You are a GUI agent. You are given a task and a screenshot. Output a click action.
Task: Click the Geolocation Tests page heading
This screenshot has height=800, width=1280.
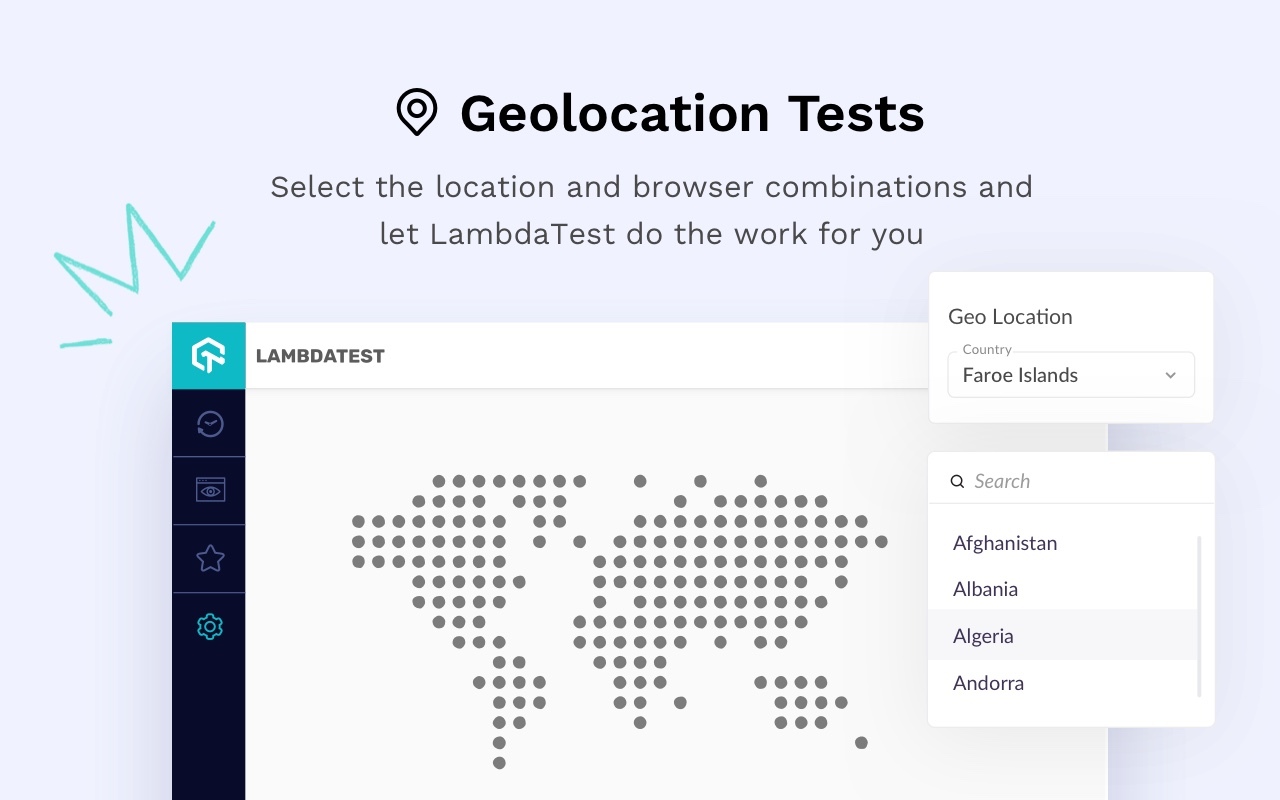coord(692,113)
